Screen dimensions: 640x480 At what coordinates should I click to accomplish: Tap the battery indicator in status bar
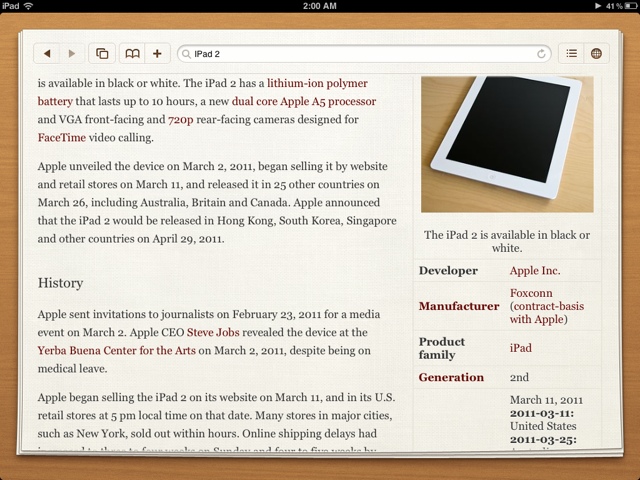pos(631,6)
